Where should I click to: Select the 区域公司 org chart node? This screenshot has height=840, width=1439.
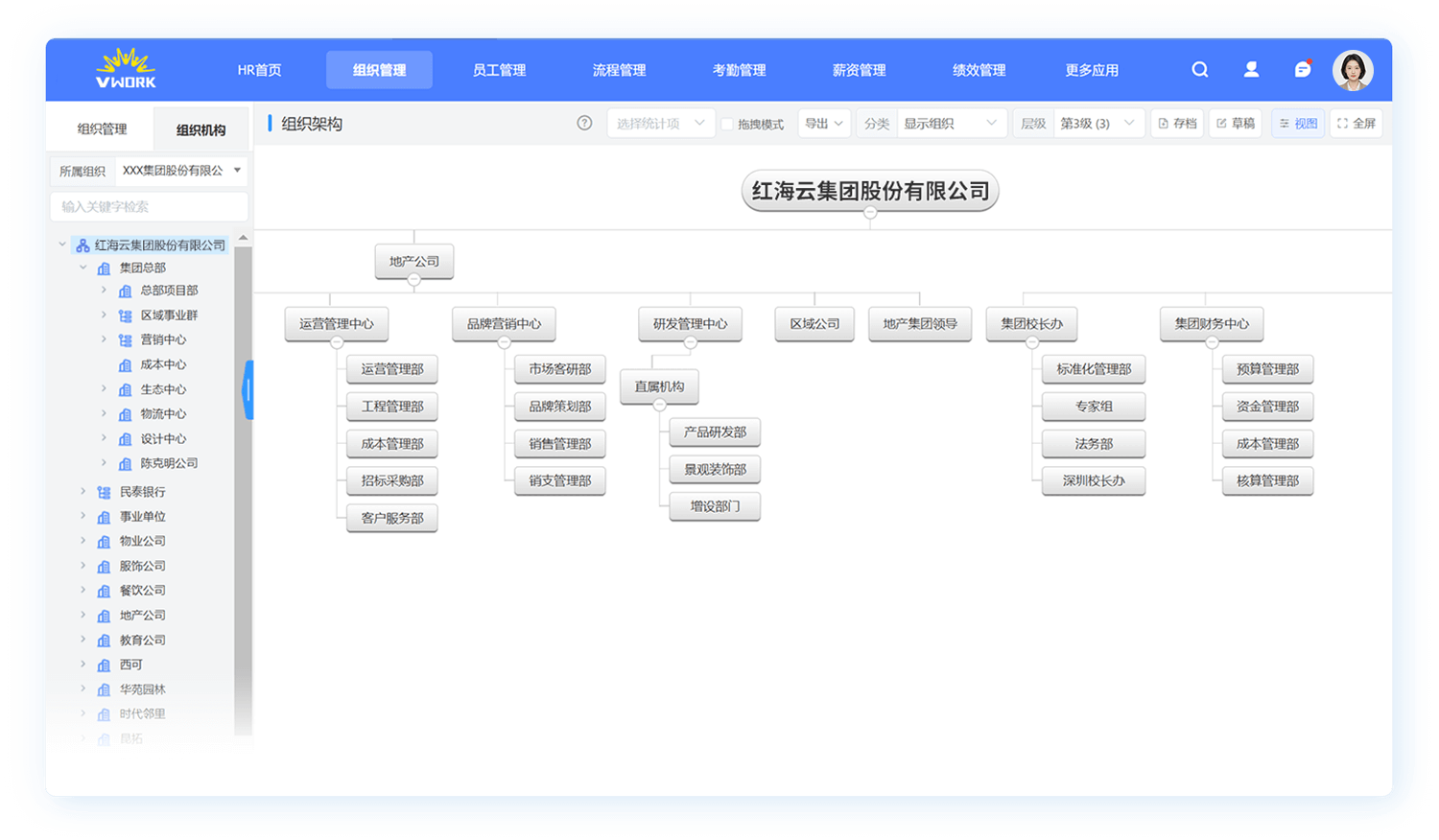pyautogui.click(x=814, y=324)
